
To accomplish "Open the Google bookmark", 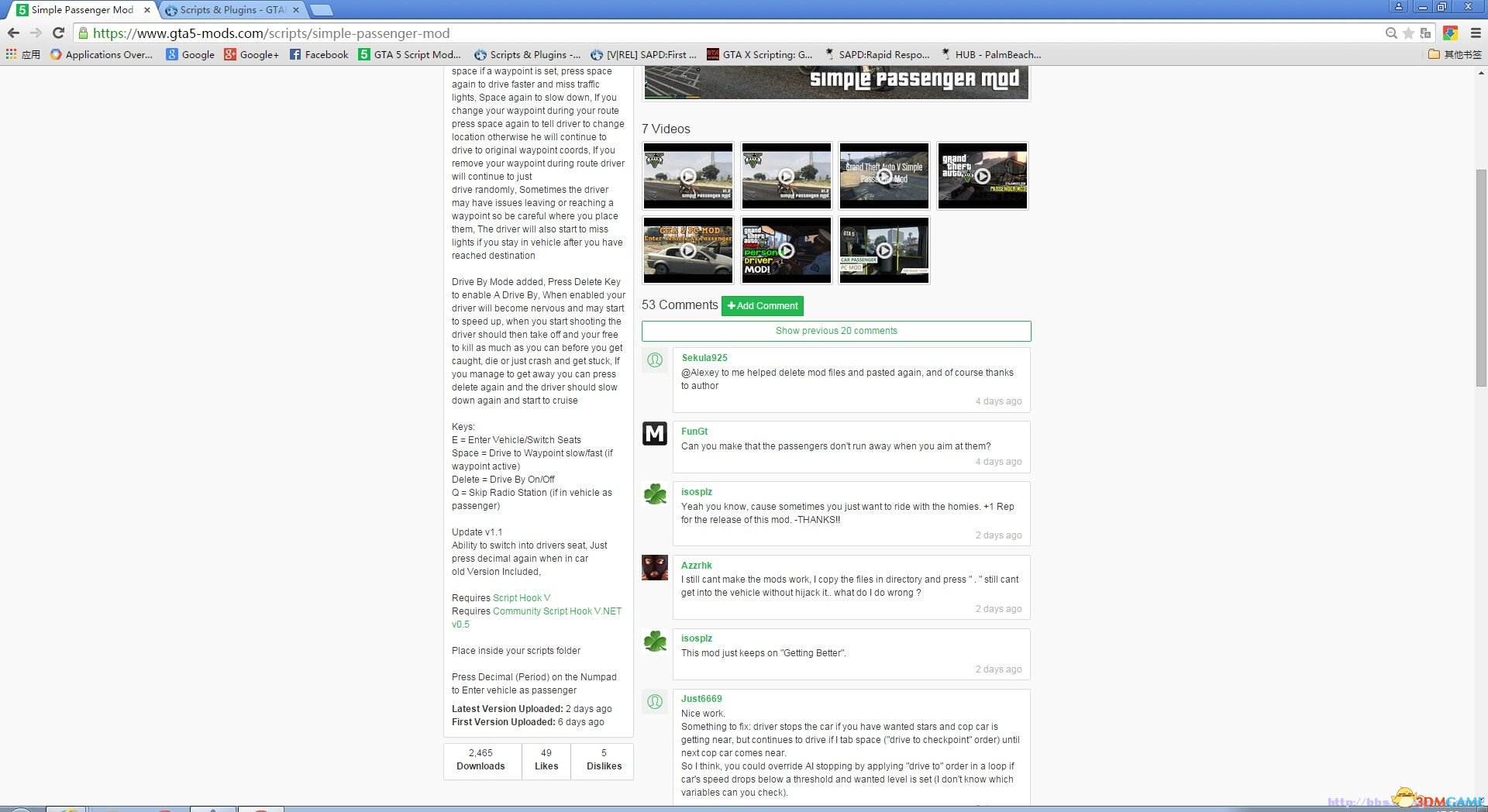I will pyautogui.click(x=191, y=54).
